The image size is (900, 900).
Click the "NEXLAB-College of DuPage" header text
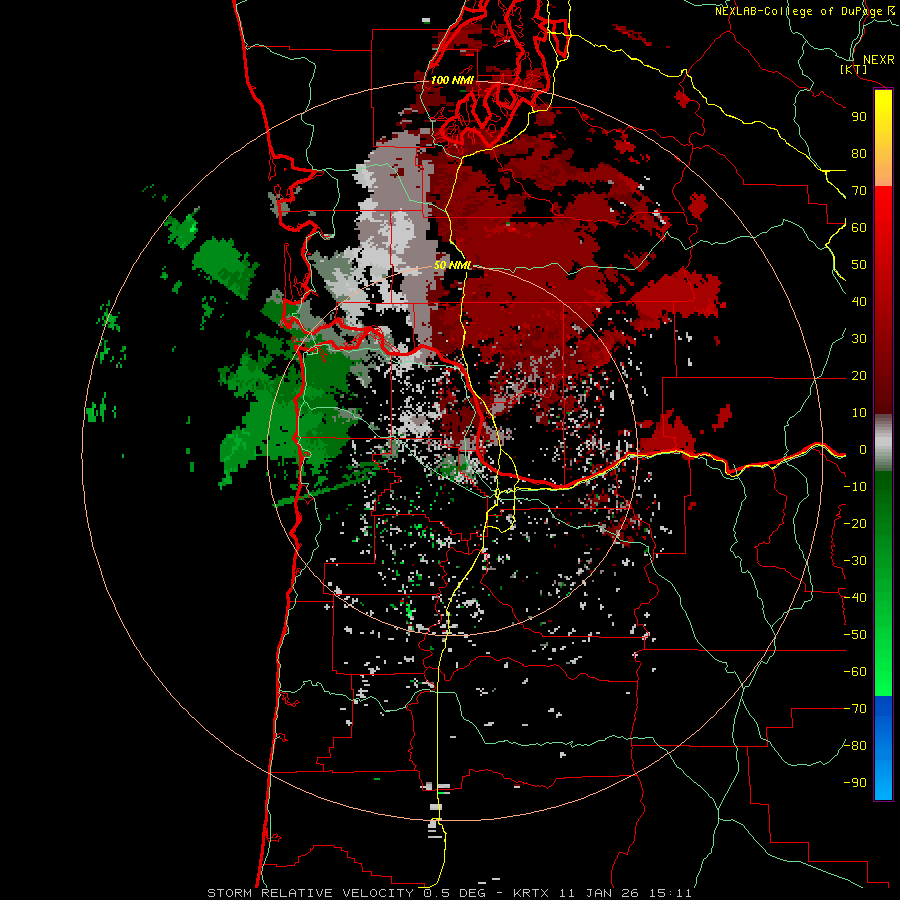[800, 11]
